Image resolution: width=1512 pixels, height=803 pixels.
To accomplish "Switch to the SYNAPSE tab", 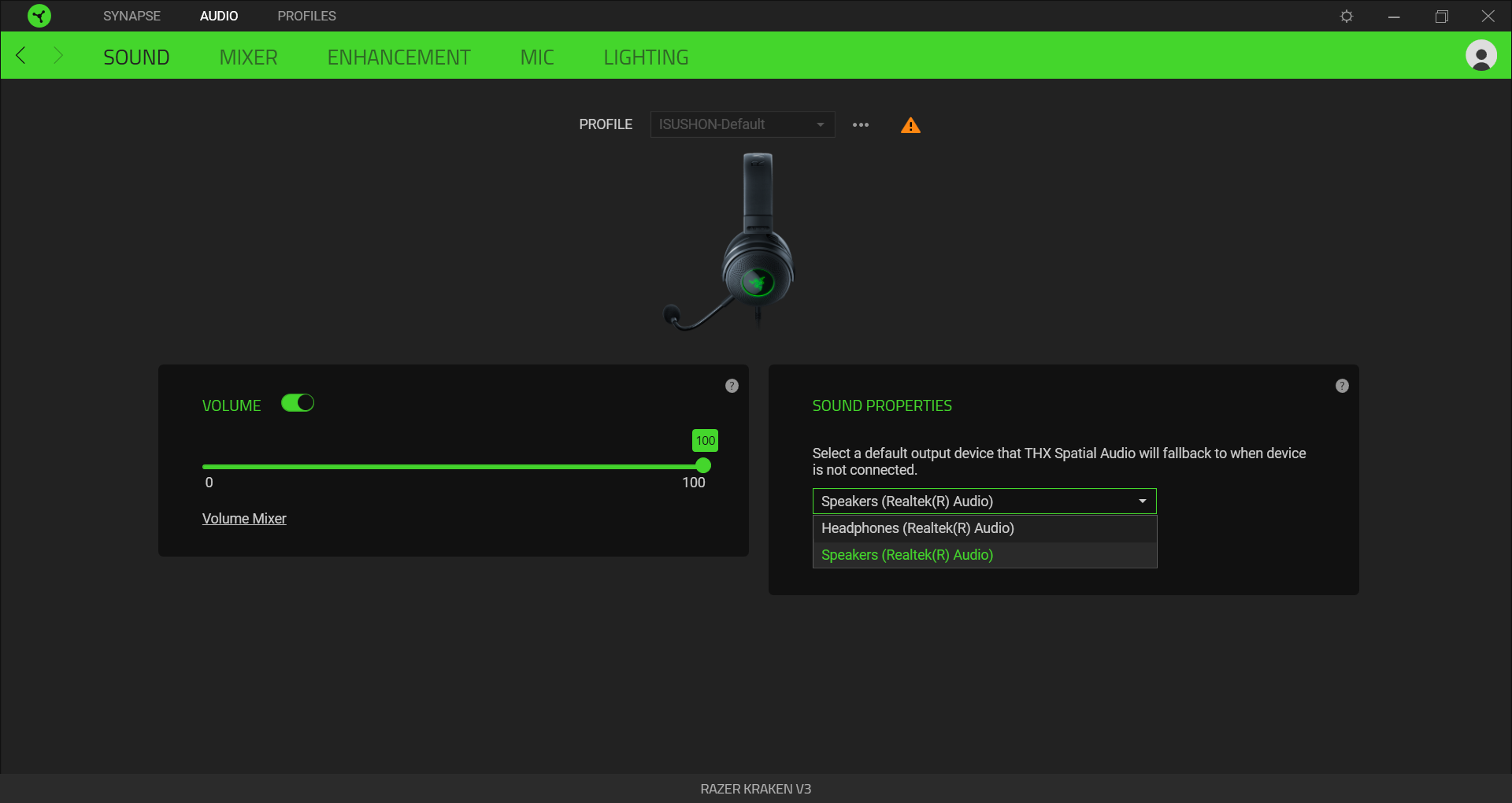I will click(x=132, y=16).
